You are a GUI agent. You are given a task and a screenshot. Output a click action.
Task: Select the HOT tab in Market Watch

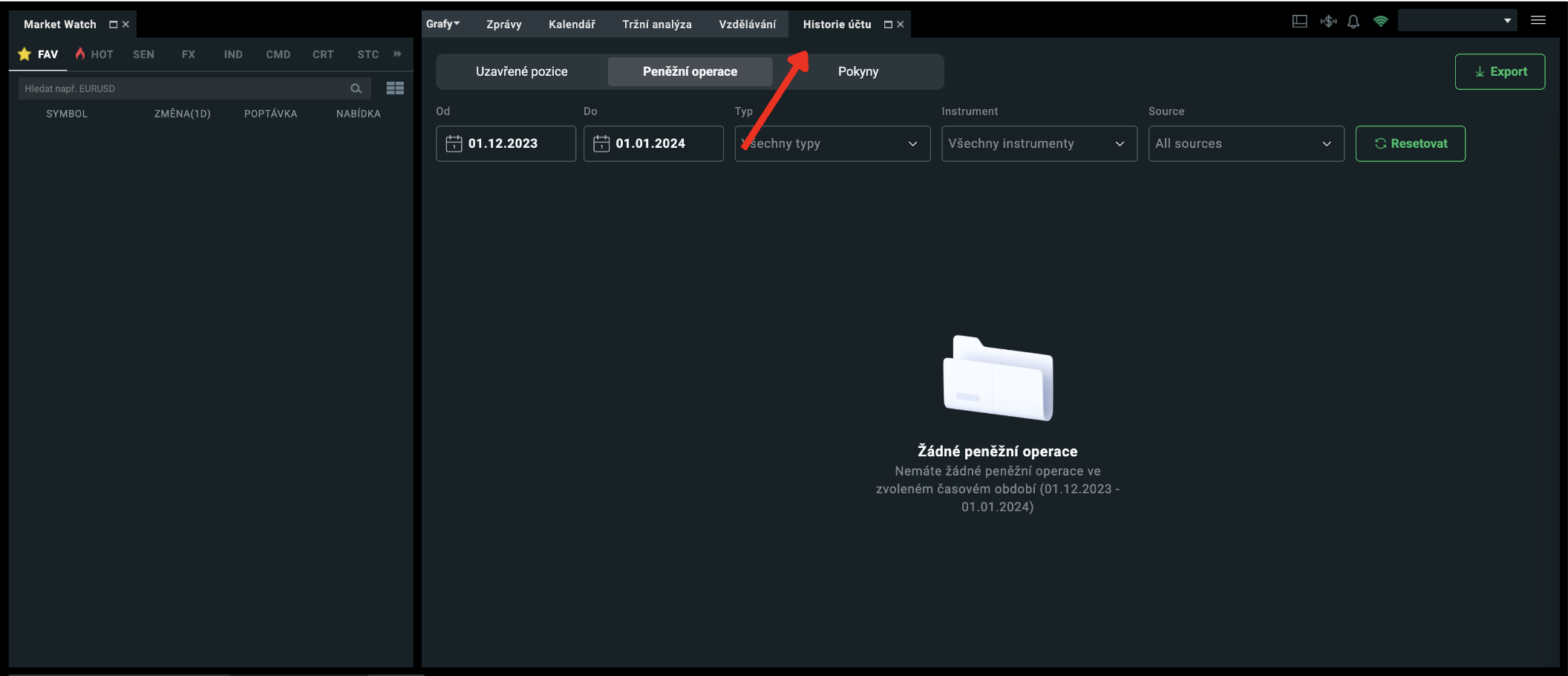(x=94, y=54)
